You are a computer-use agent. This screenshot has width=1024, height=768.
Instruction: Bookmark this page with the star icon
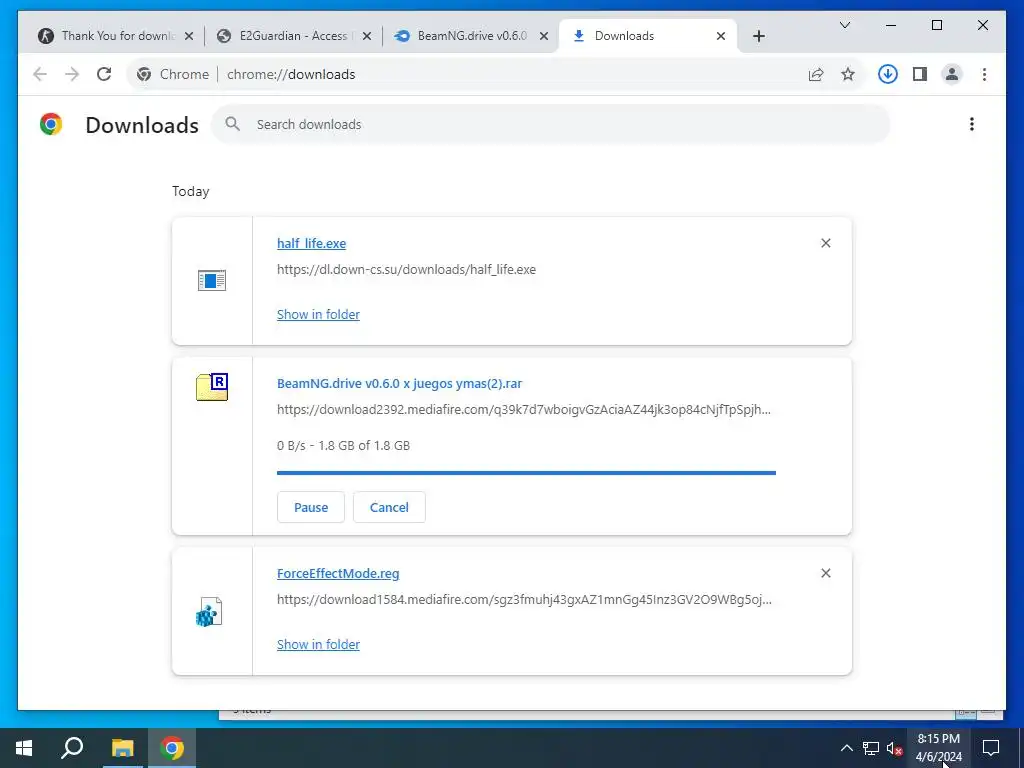tap(848, 74)
